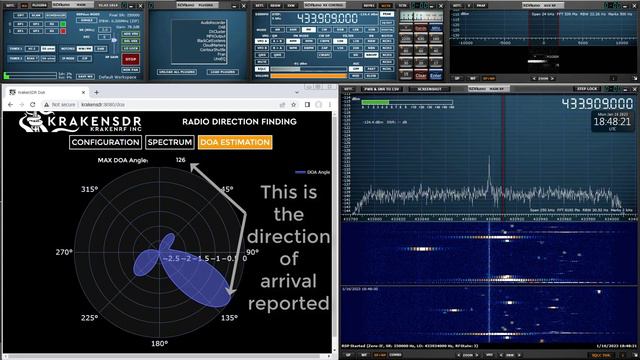640x360 pixels.
Task: Adjust the SQLC squelch level bar
Action: pos(309,69)
